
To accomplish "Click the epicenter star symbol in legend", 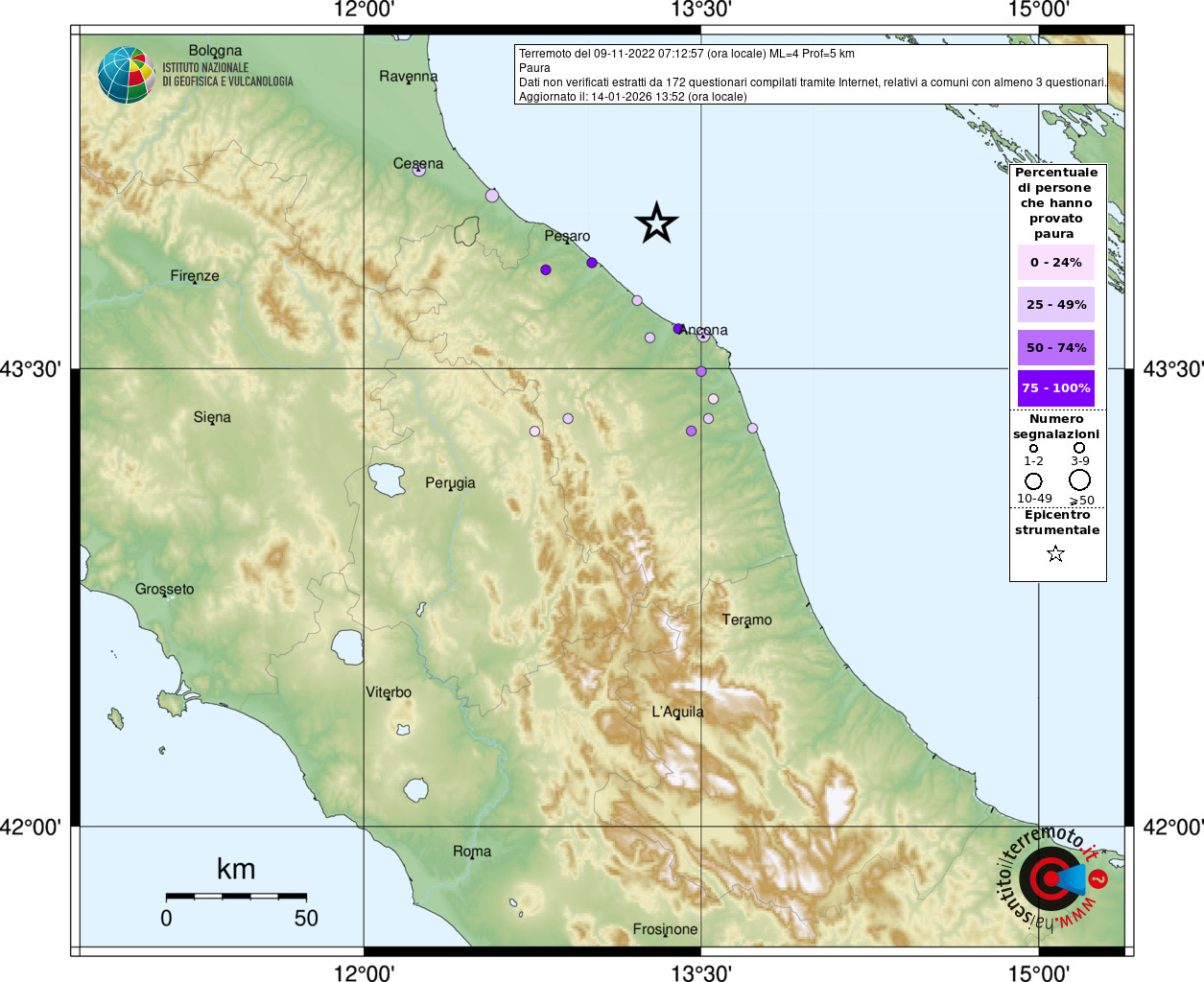I will 1055,553.
